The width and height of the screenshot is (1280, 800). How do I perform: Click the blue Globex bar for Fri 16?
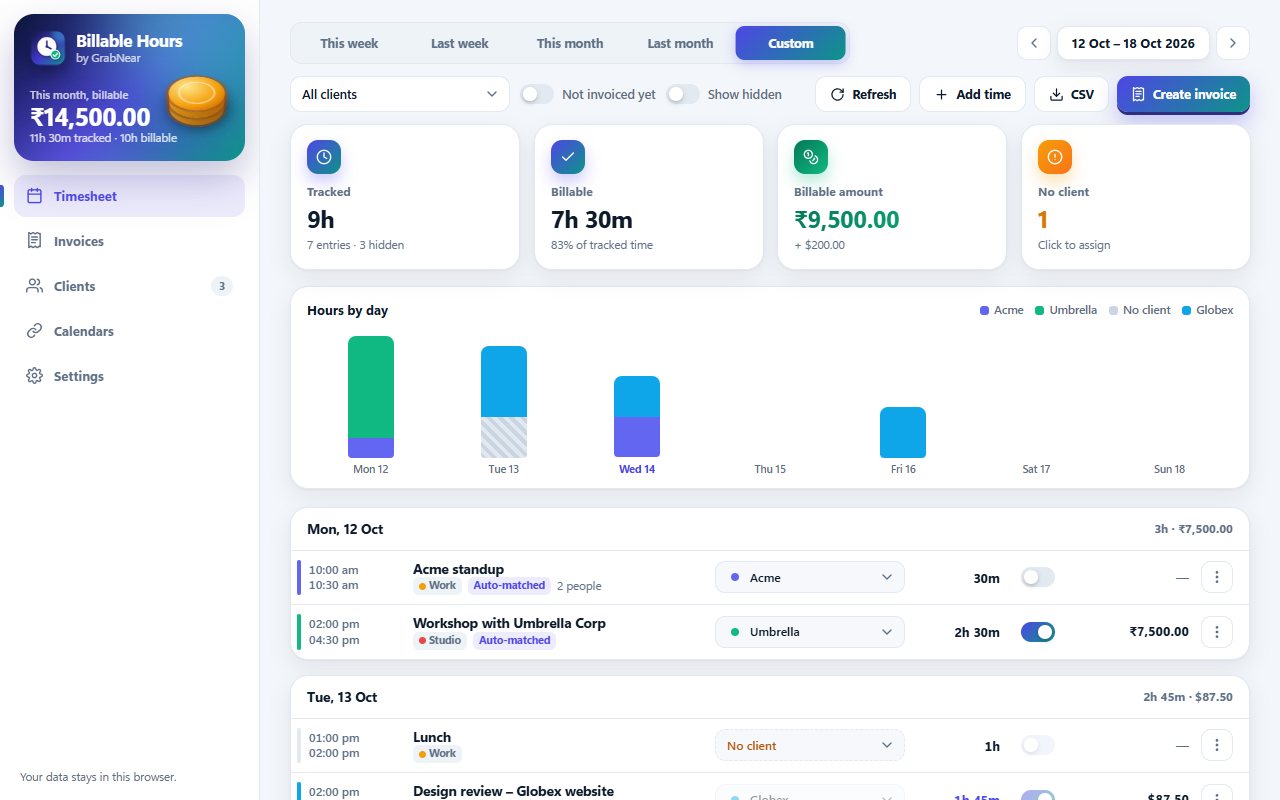click(x=903, y=432)
